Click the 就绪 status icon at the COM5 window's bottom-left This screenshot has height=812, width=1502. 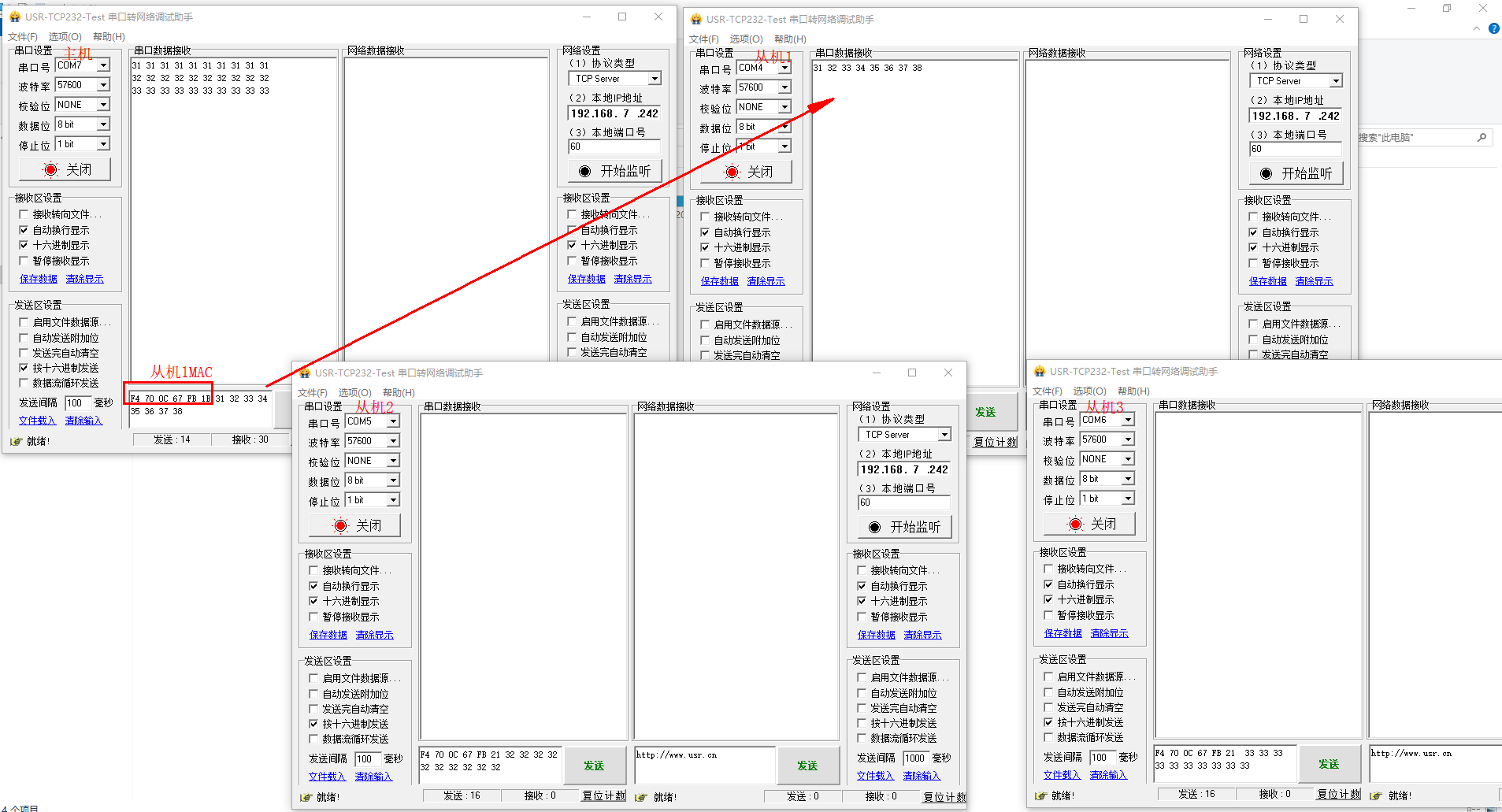point(306,797)
